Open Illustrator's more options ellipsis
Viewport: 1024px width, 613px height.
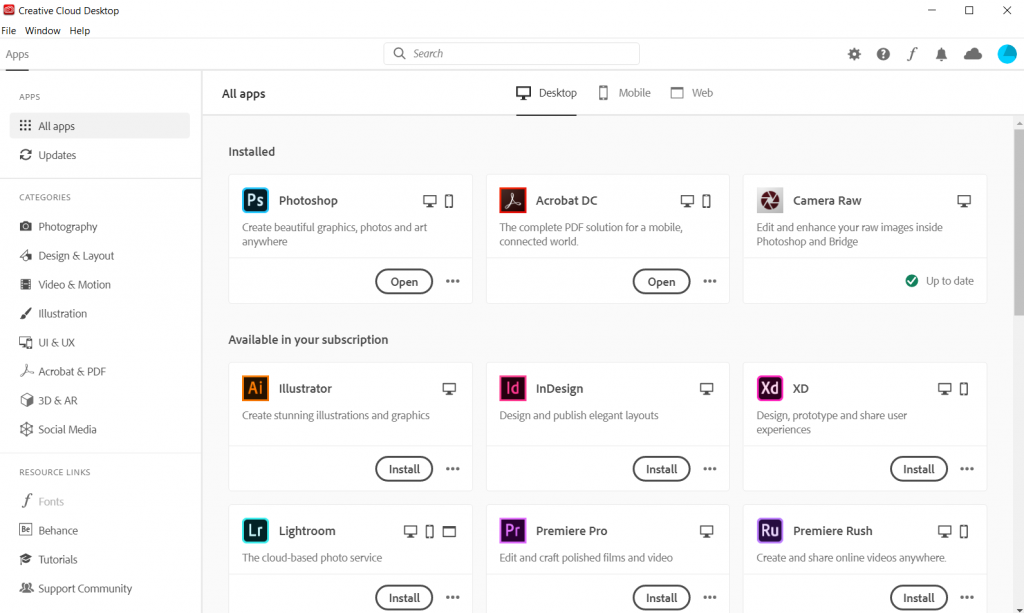[x=453, y=469]
